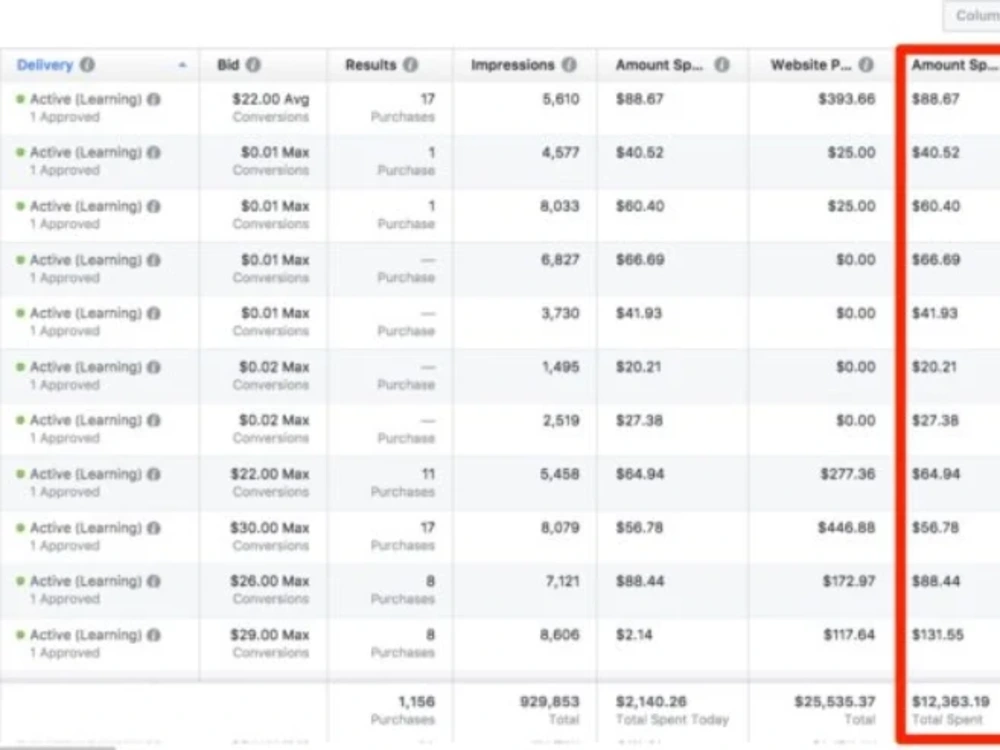Toggle sort arrow on the Delivery column
This screenshot has width=1000, height=750.
coord(182,65)
